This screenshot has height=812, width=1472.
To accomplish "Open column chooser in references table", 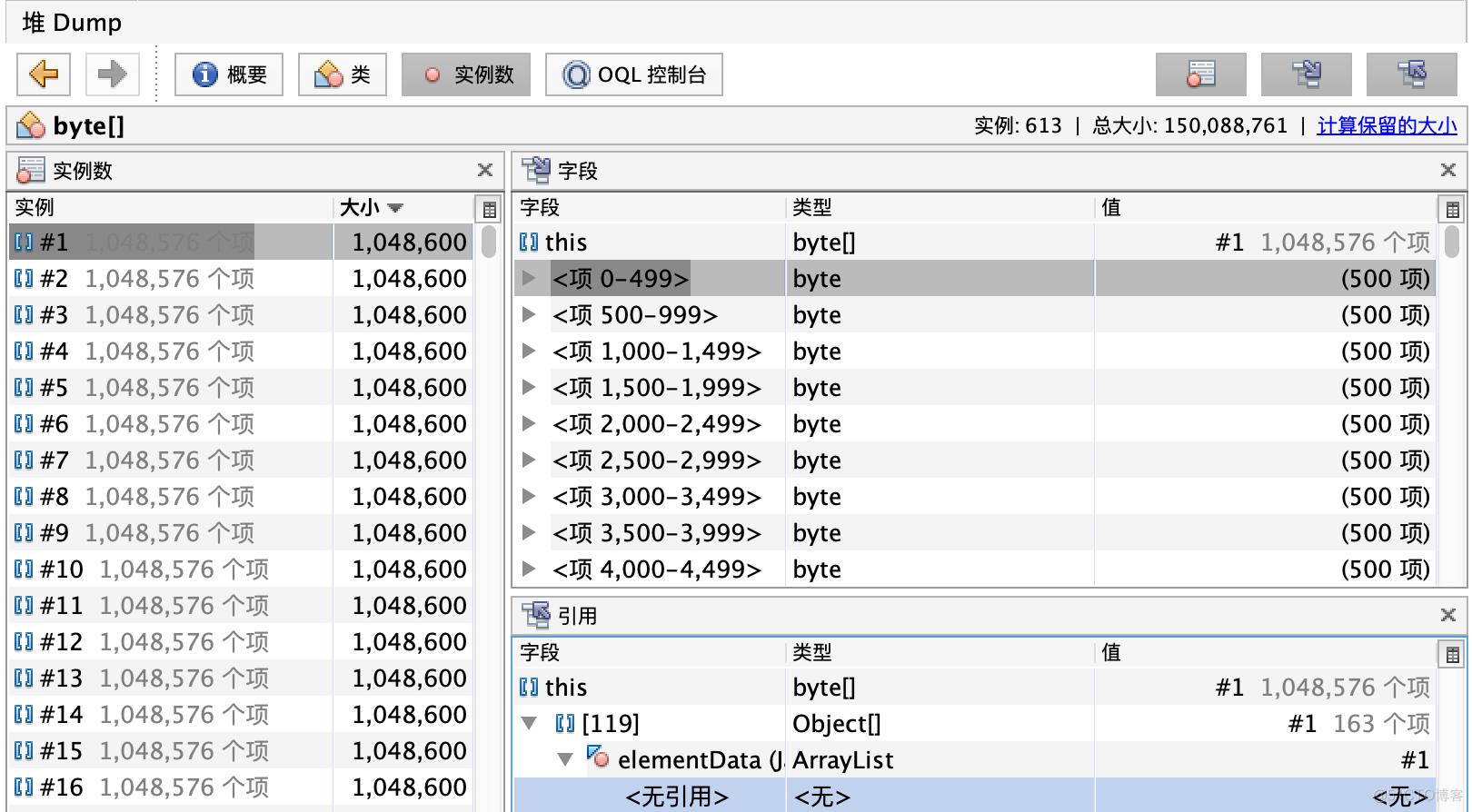I will pyautogui.click(x=1452, y=655).
